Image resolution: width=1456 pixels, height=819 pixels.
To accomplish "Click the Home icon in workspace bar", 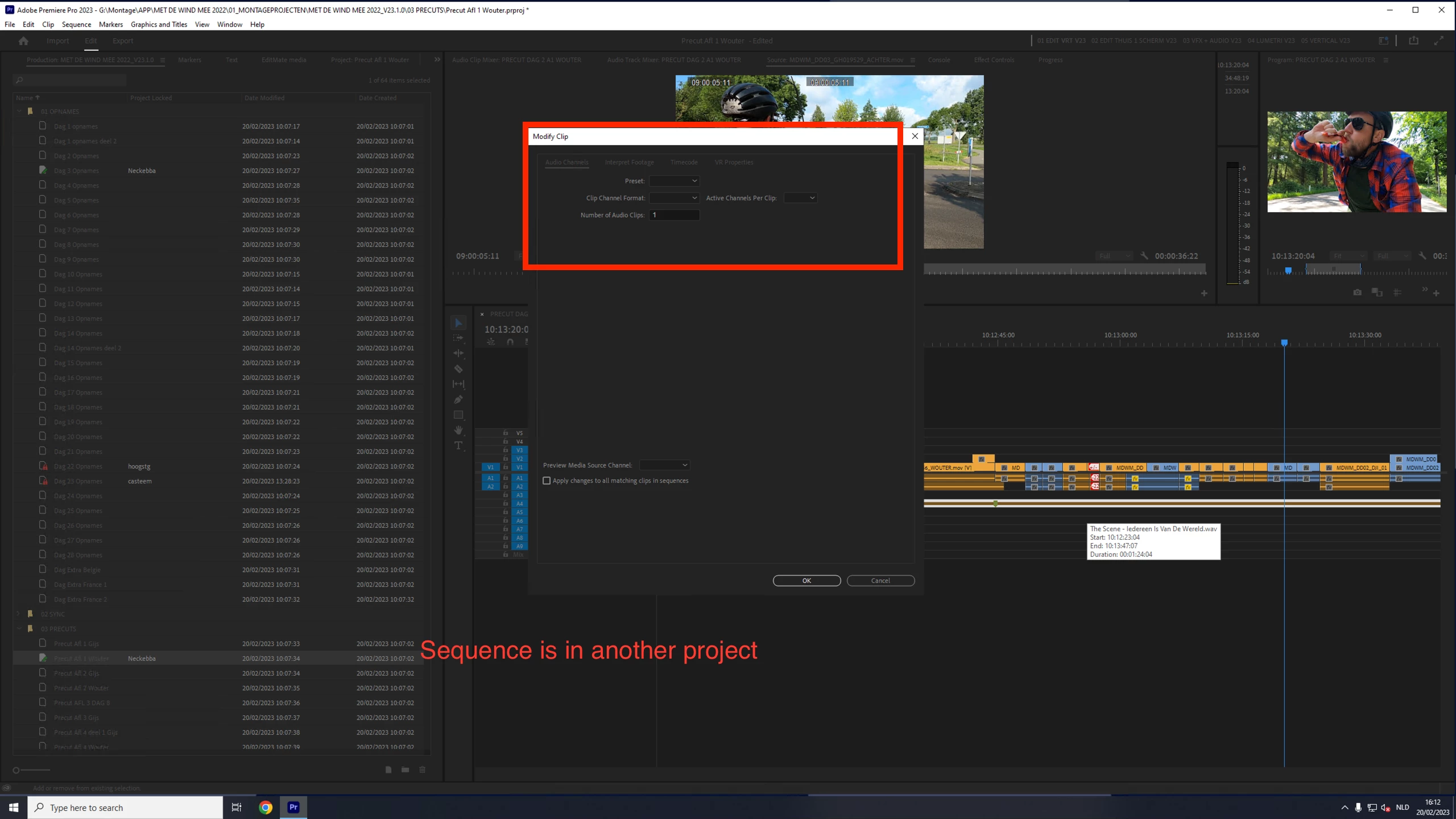I will [23, 41].
